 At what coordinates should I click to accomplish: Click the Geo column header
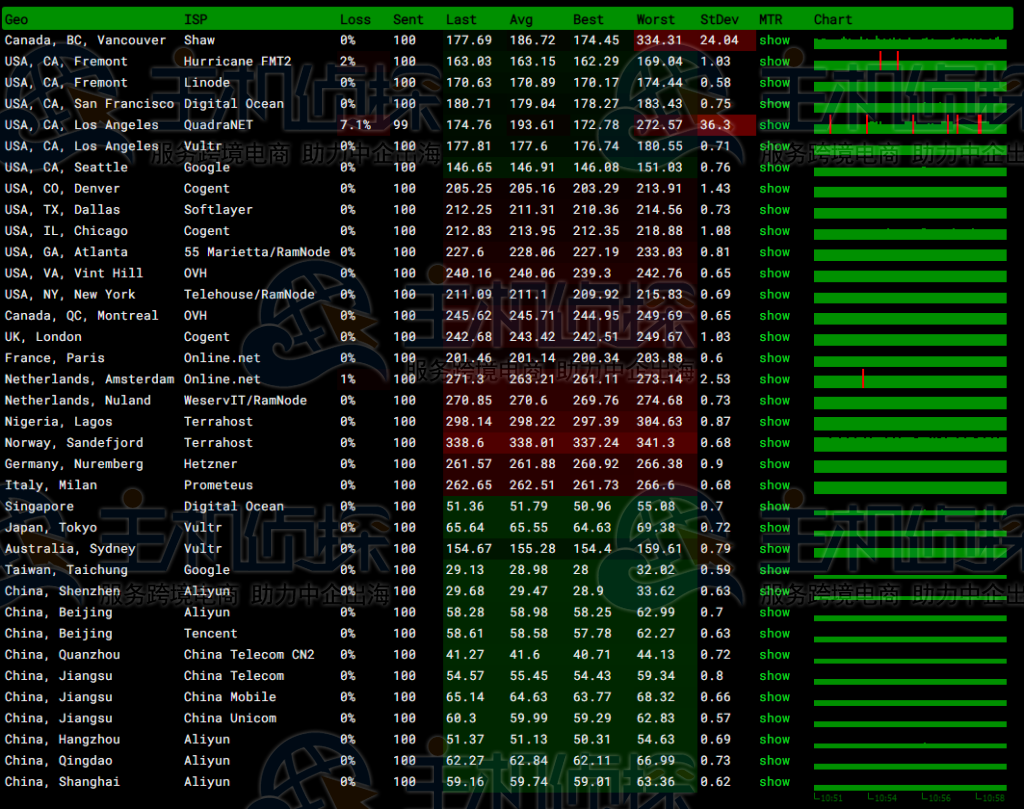[x=17, y=19]
